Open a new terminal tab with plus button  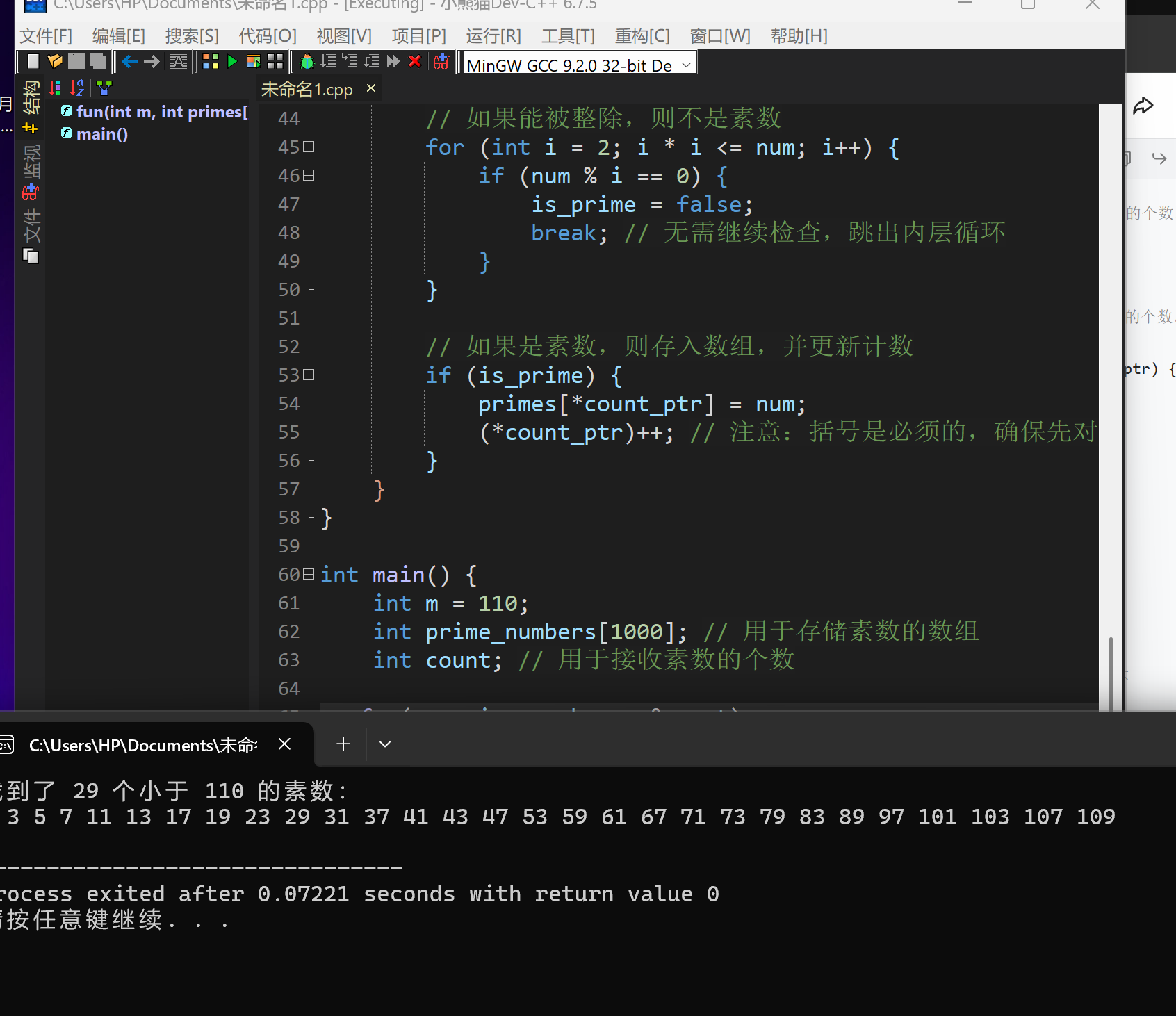pyautogui.click(x=343, y=744)
